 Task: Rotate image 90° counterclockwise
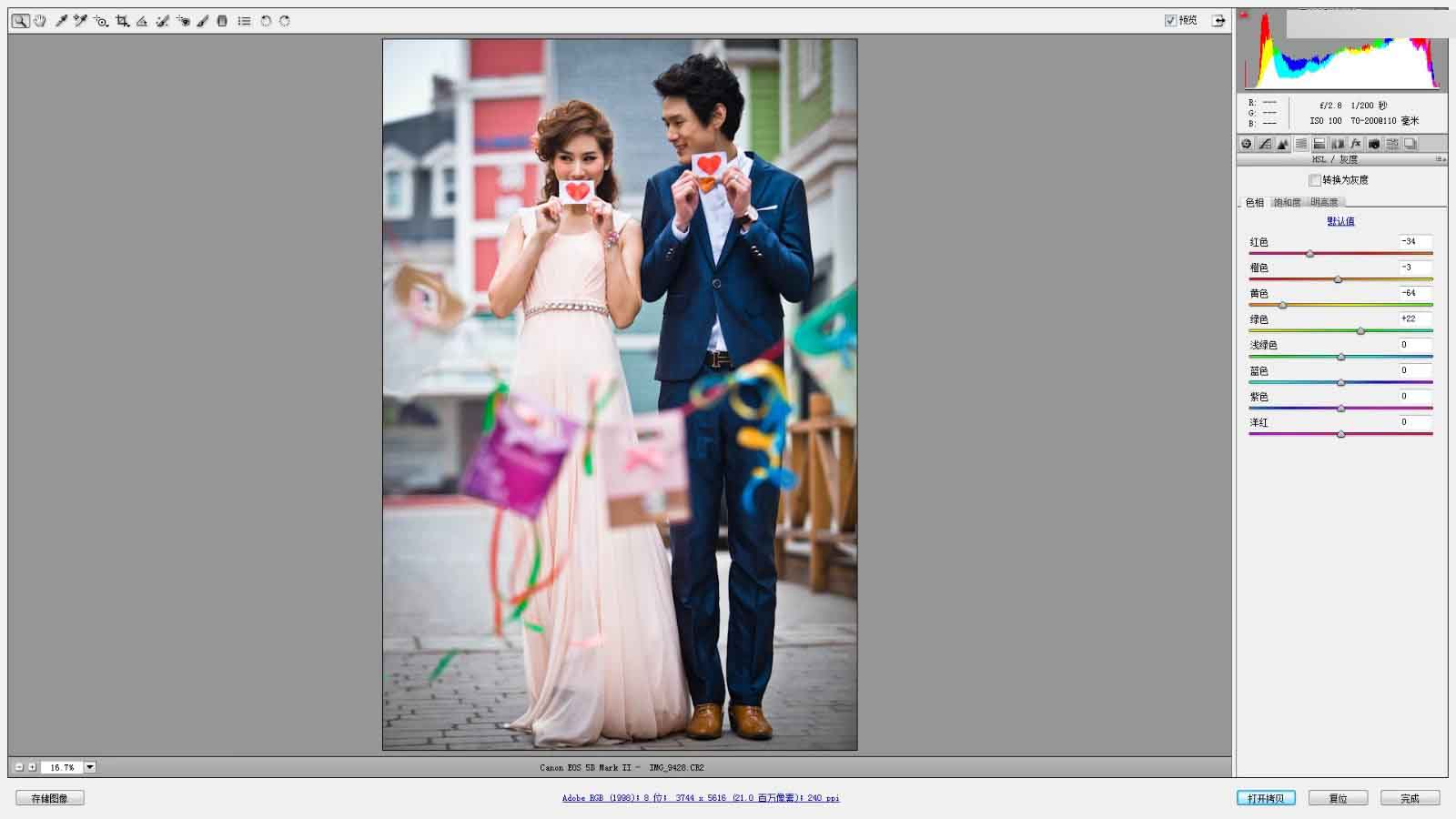[x=266, y=21]
